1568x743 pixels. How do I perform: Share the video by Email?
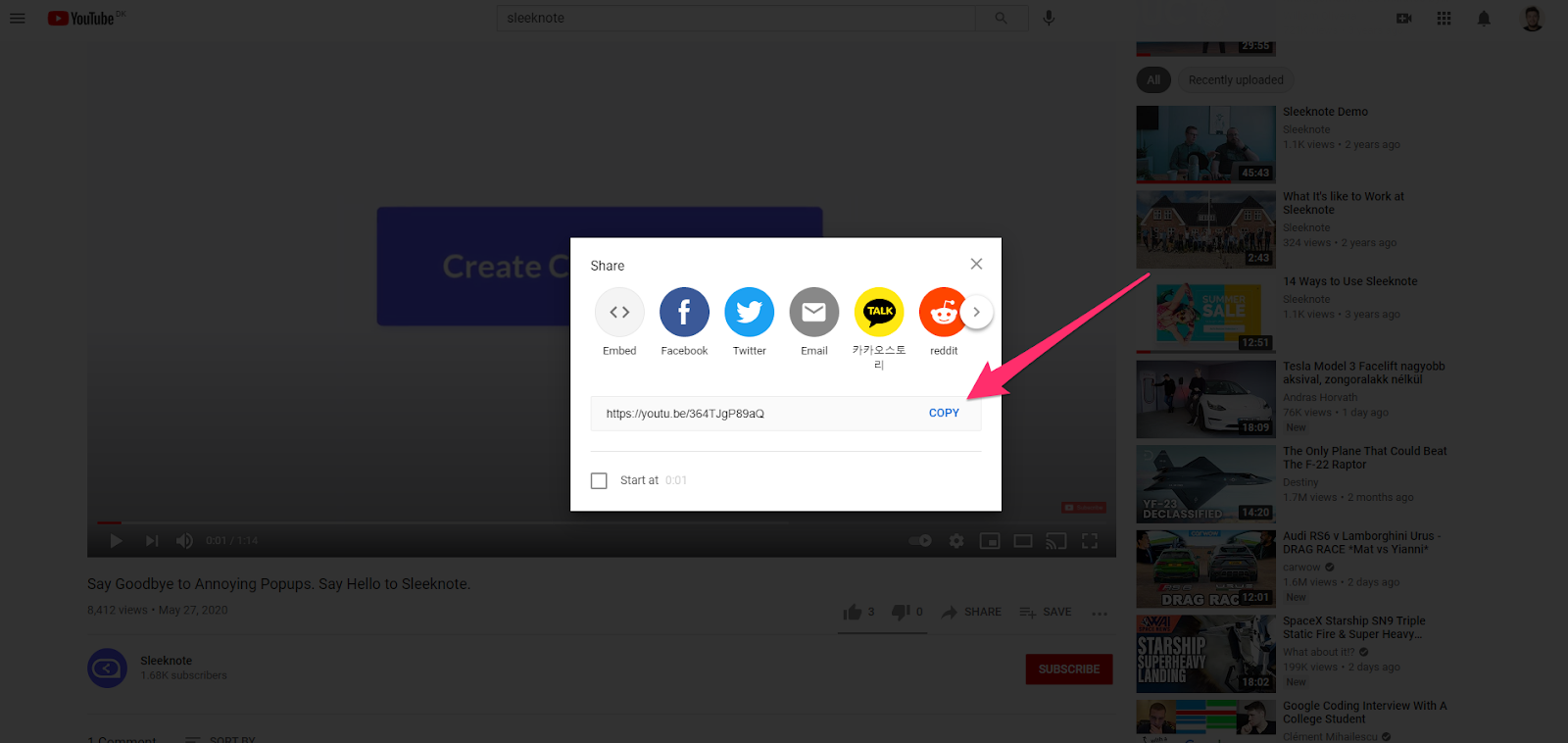814,322
